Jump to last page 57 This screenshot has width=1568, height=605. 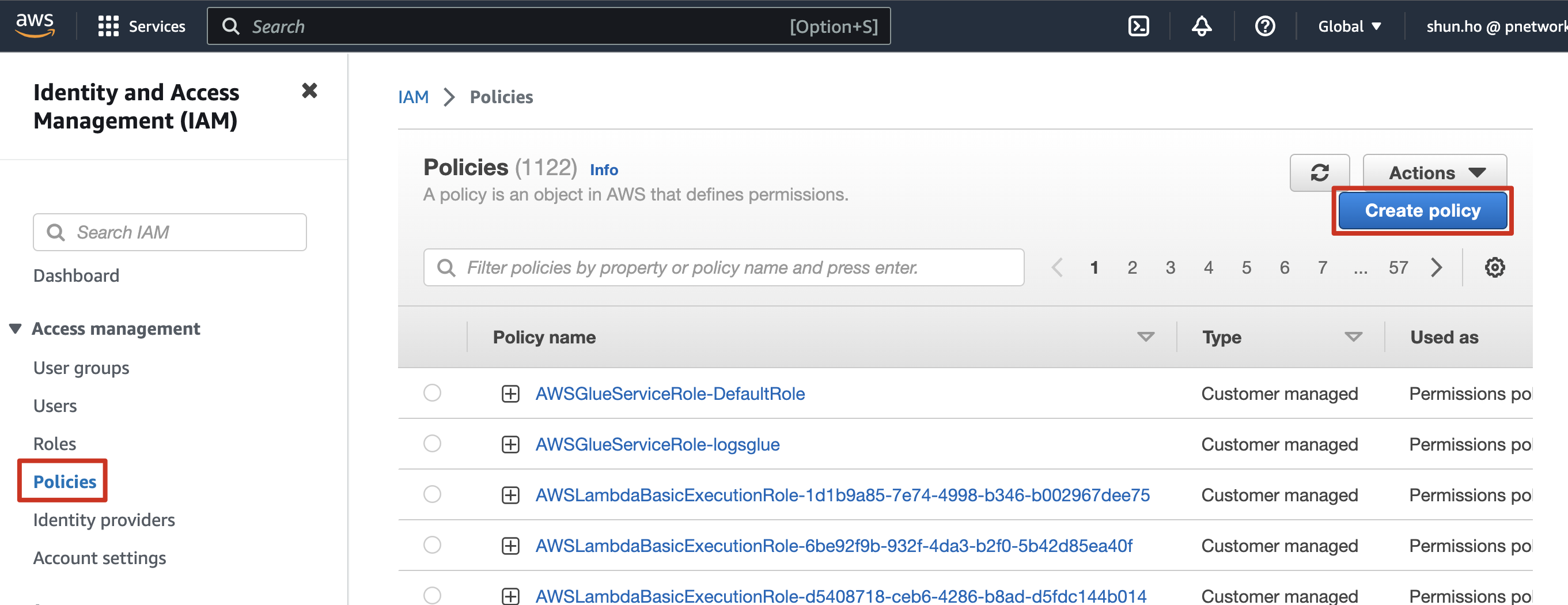1397,267
